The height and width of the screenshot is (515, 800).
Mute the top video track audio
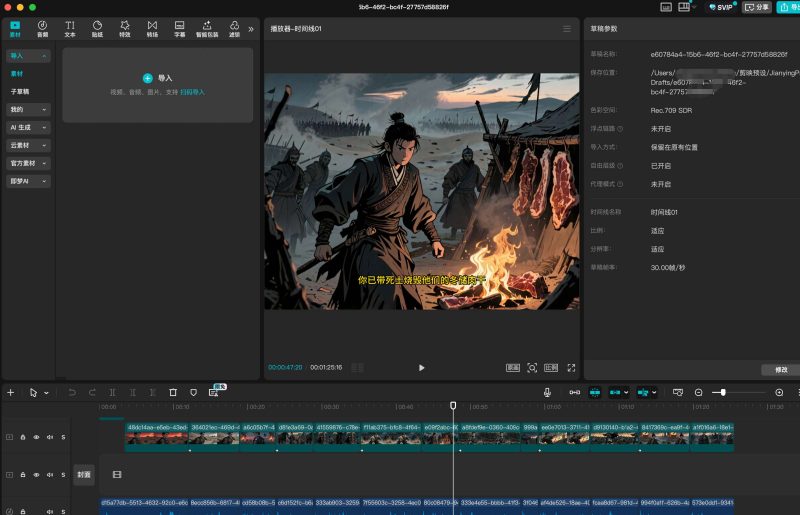pos(50,437)
